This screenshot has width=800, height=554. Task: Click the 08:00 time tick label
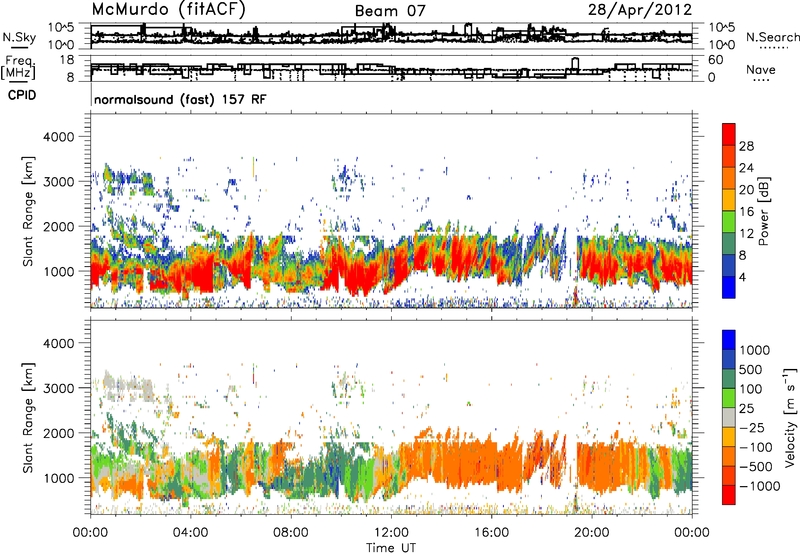[x=291, y=533]
